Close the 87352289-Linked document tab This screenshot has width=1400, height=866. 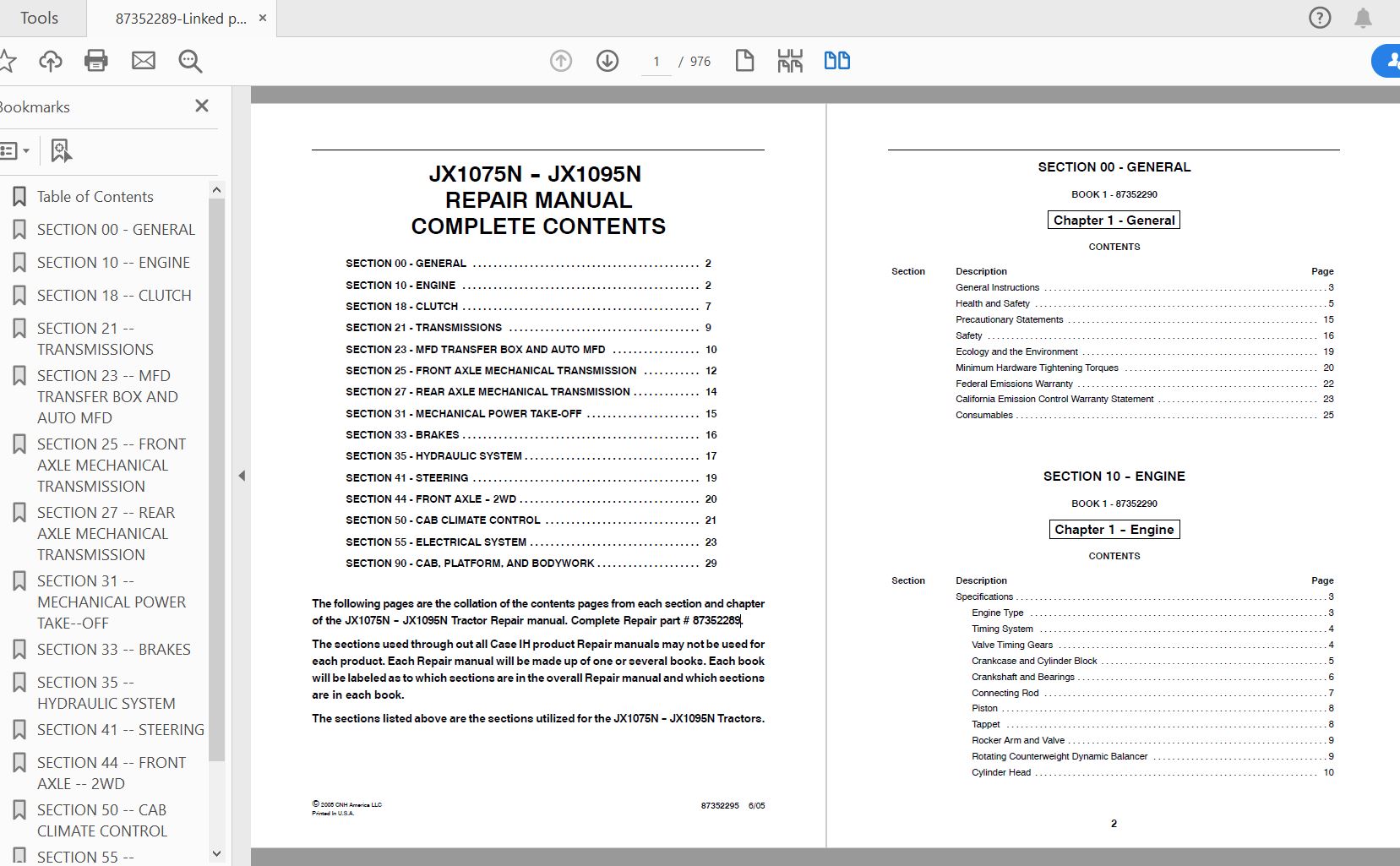(x=263, y=18)
